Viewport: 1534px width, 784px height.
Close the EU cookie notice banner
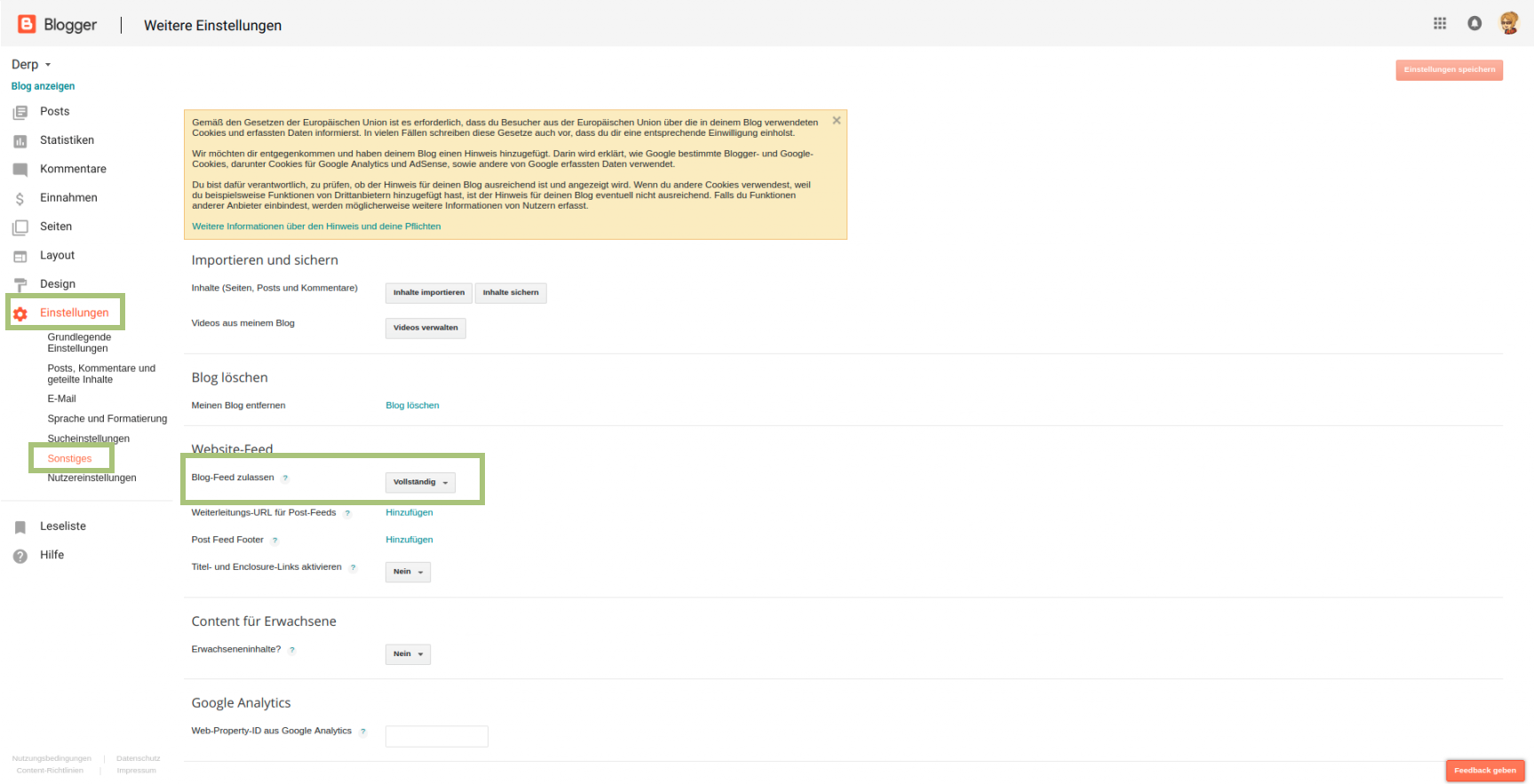(x=836, y=121)
